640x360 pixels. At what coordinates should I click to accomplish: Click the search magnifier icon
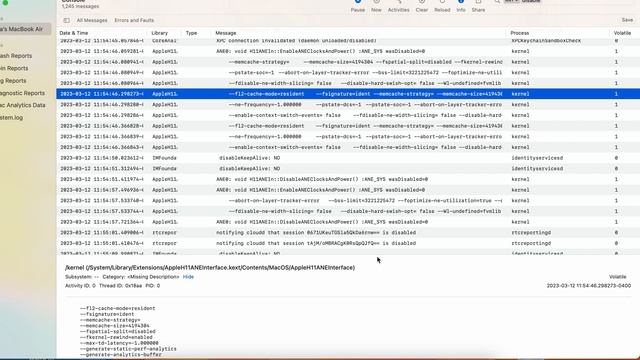click(x=497, y=2)
